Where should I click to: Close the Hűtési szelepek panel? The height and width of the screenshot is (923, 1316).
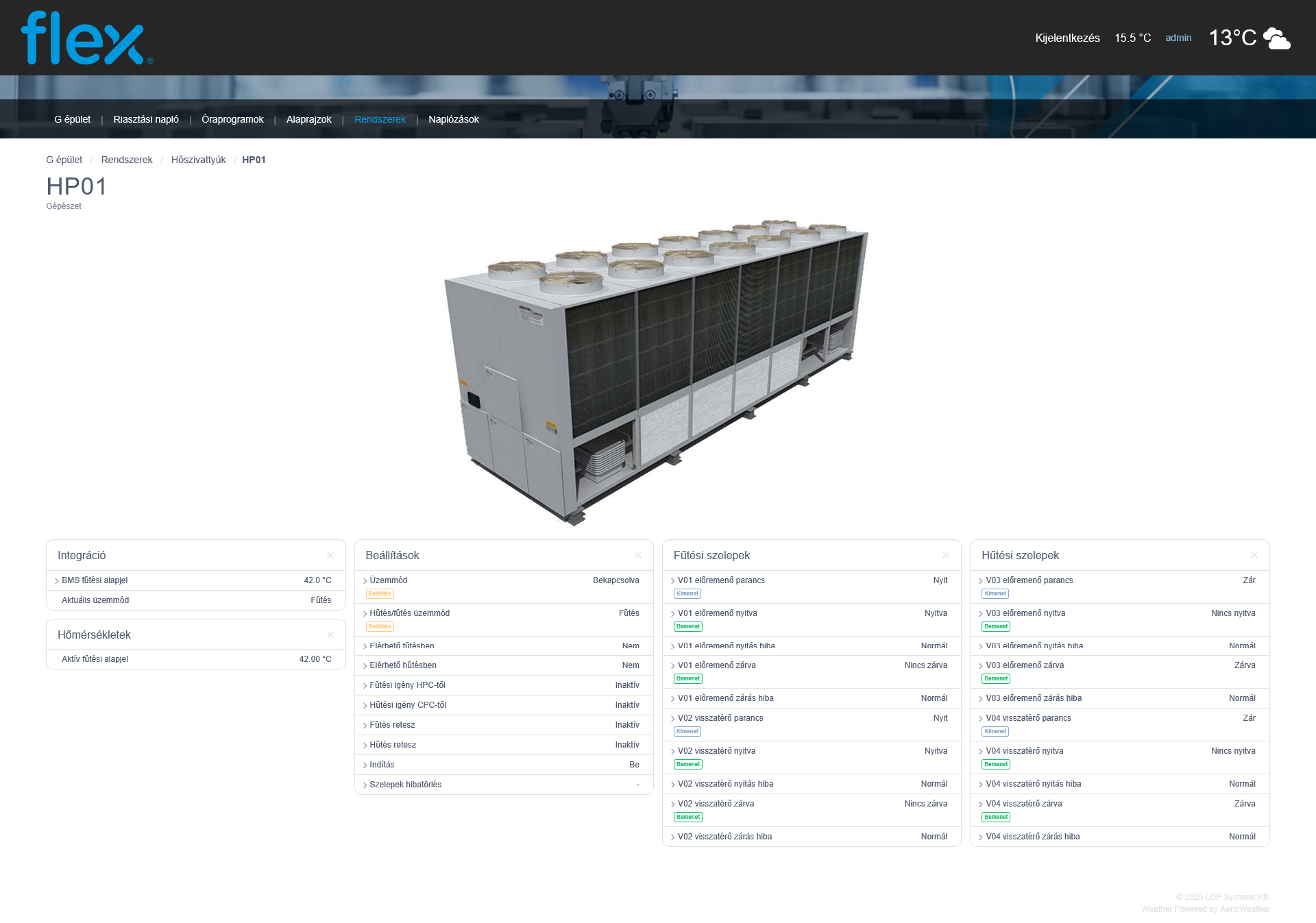1254,556
